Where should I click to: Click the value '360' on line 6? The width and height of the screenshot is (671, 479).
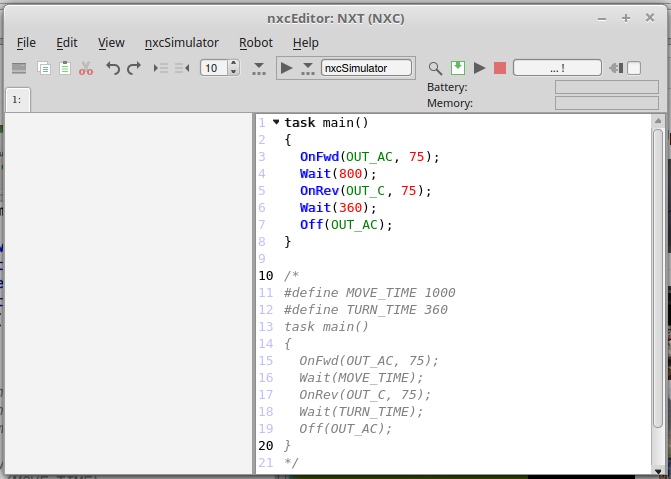350,208
